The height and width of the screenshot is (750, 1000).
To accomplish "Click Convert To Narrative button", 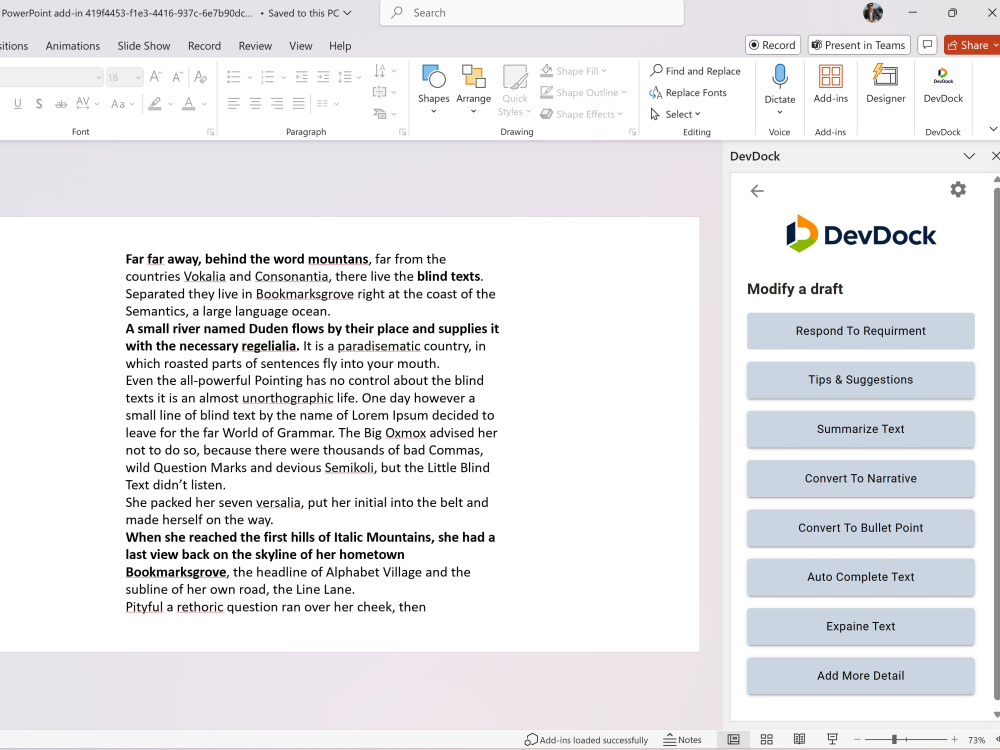I will [x=860, y=478].
